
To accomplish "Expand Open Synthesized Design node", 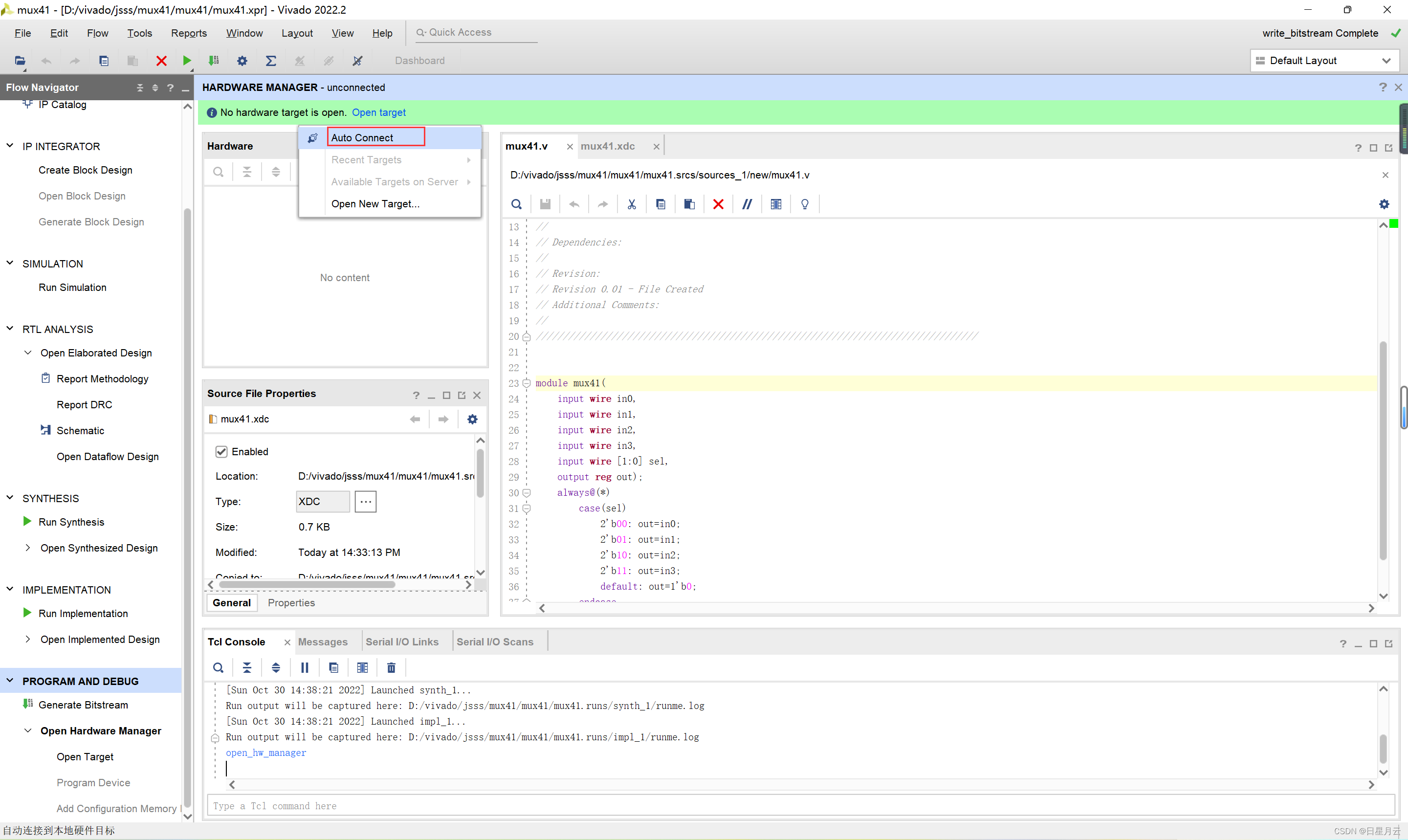I will click(x=28, y=548).
